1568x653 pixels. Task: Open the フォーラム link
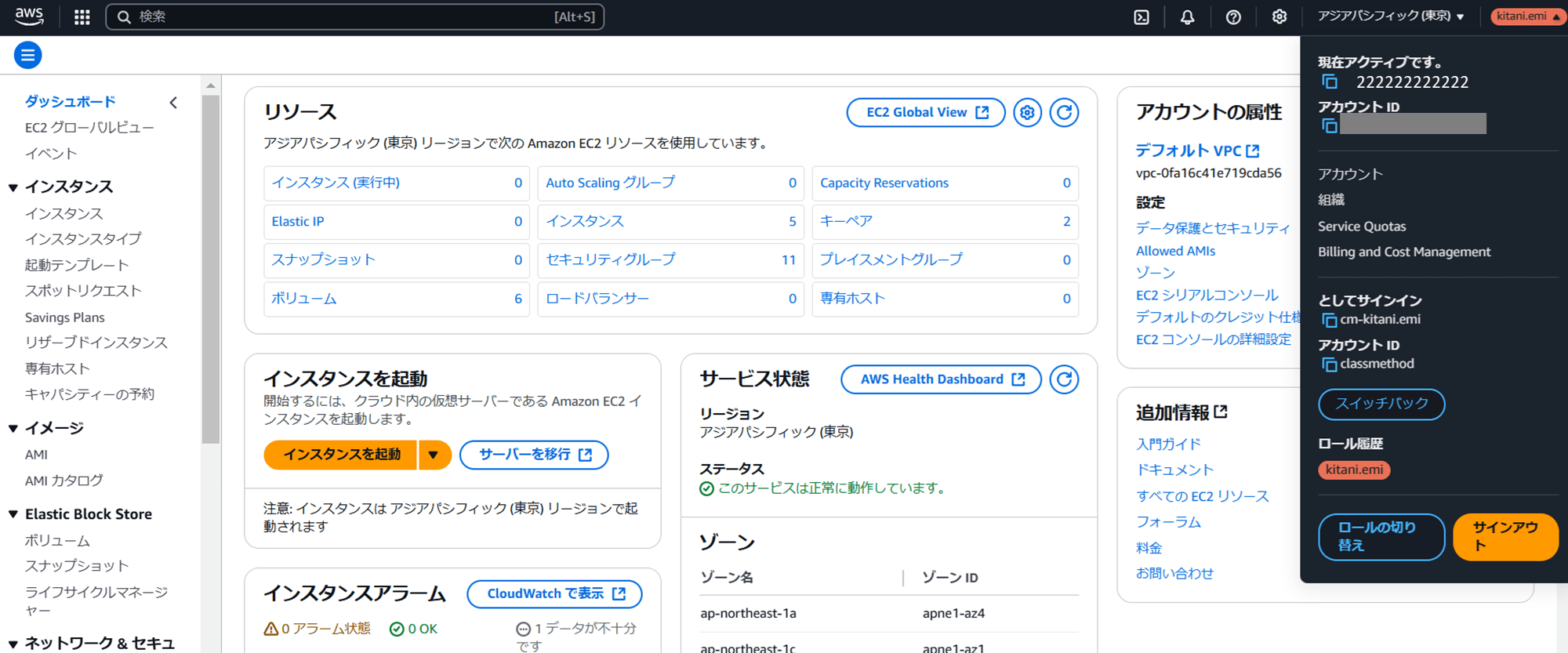[x=1168, y=521]
